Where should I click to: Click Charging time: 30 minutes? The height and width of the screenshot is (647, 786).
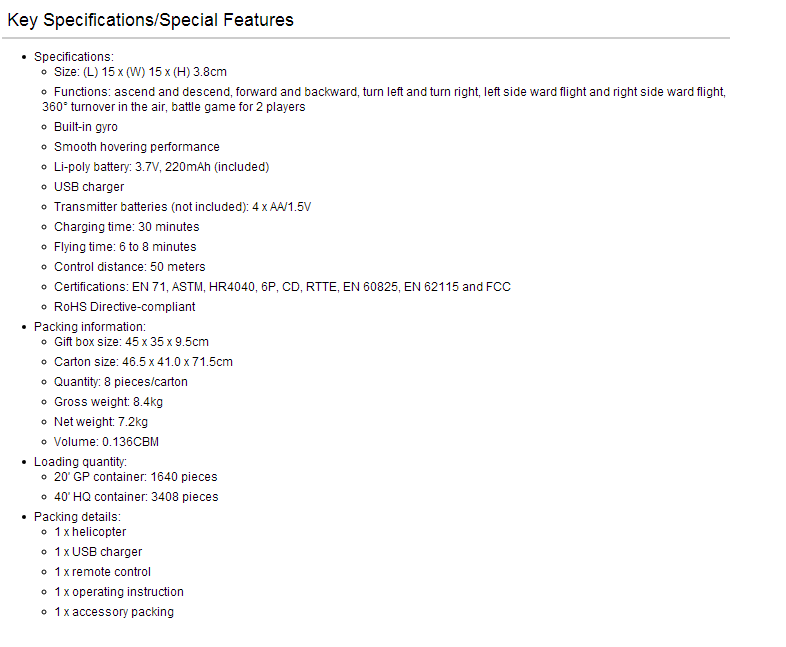(x=126, y=227)
